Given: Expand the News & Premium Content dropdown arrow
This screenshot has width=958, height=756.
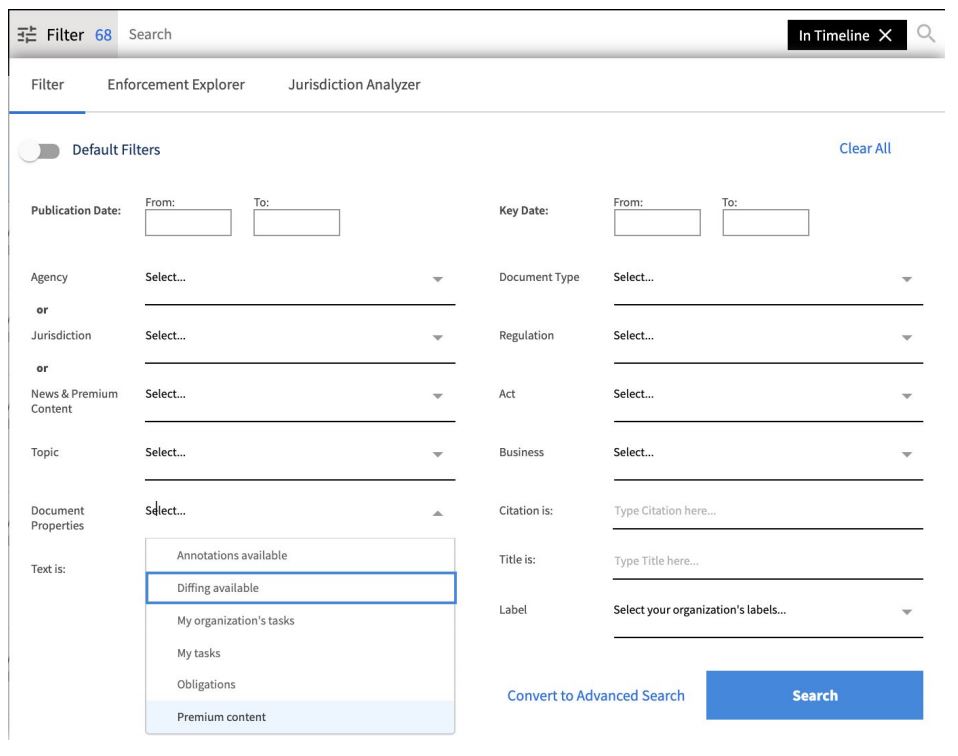Looking at the screenshot, I should 437,396.
